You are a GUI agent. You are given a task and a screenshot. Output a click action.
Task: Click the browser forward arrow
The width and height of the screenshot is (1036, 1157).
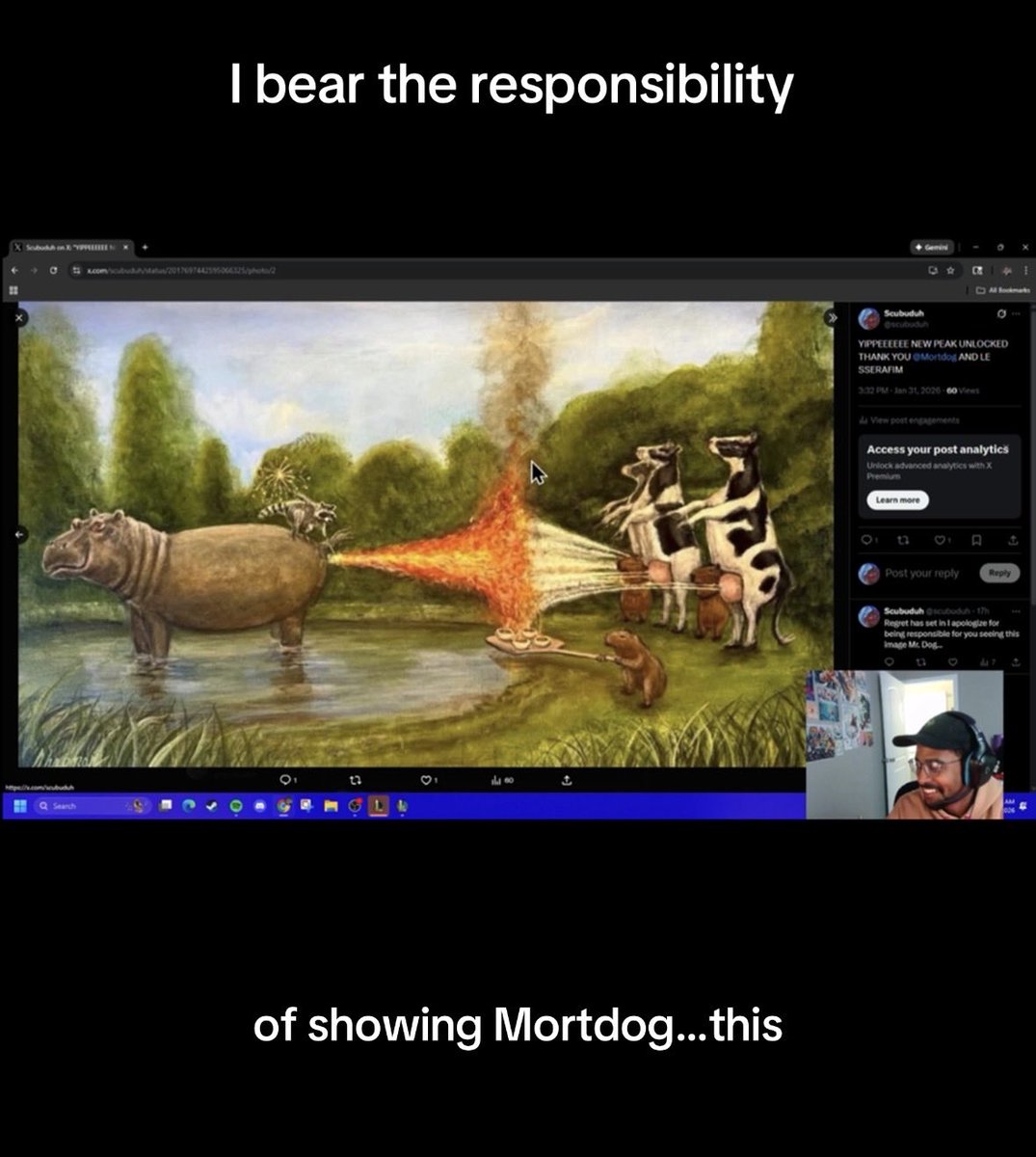click(x=33, y=271)
